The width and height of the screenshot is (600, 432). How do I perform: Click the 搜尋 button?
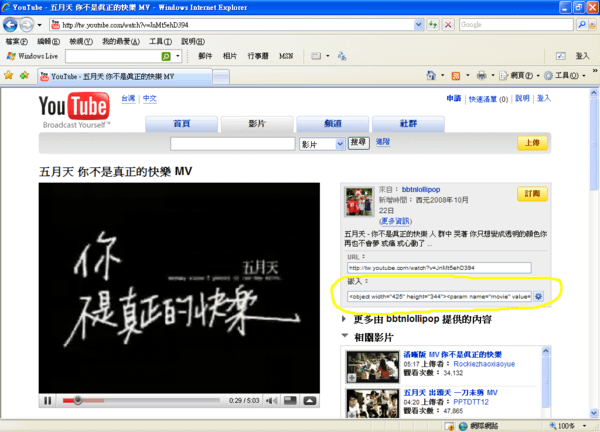coord(359,143)
